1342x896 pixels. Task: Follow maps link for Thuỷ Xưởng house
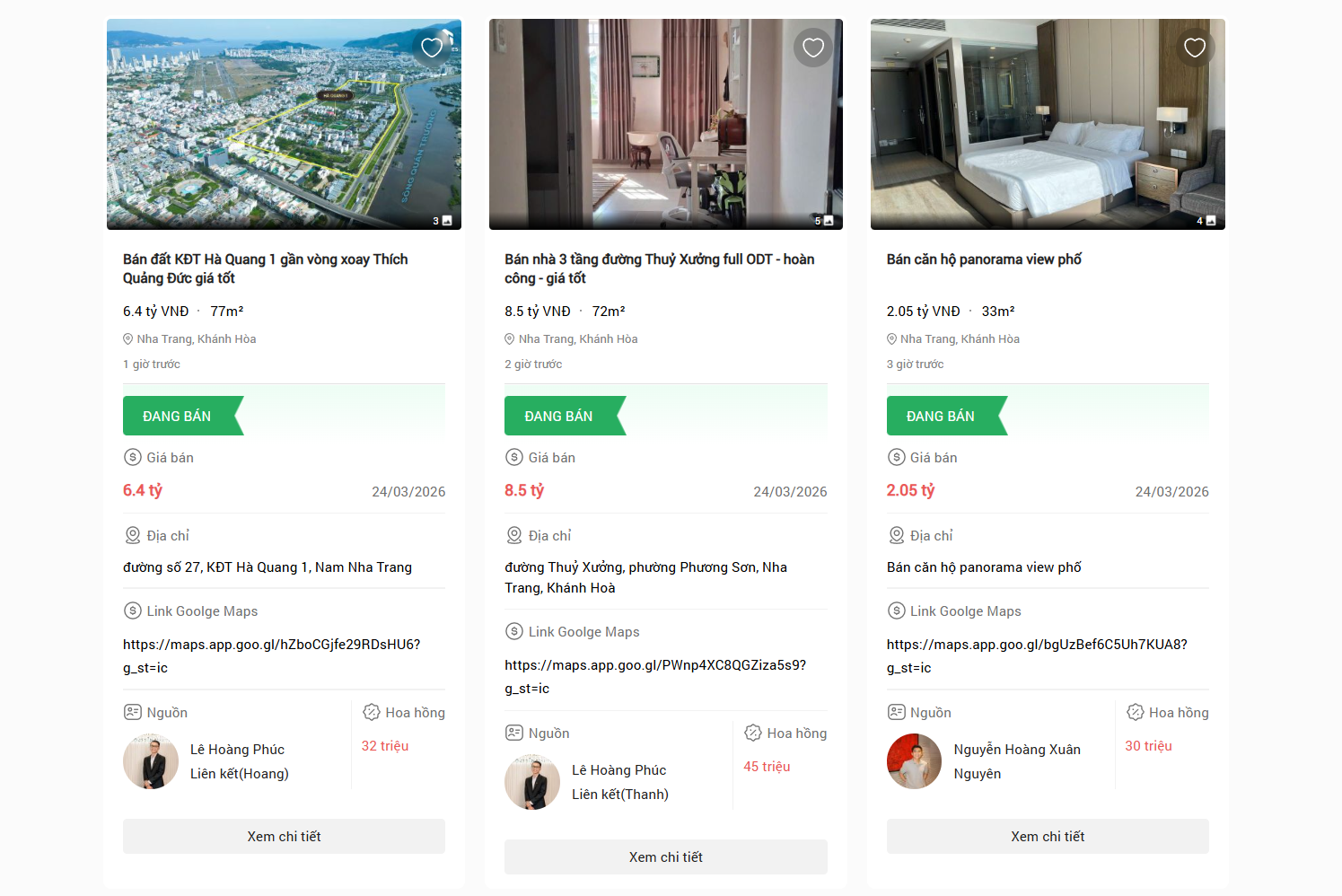[x=654, y=665]
